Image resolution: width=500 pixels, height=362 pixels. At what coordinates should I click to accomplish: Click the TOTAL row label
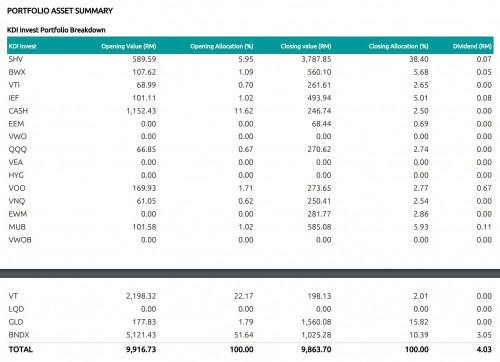(21, 349)
